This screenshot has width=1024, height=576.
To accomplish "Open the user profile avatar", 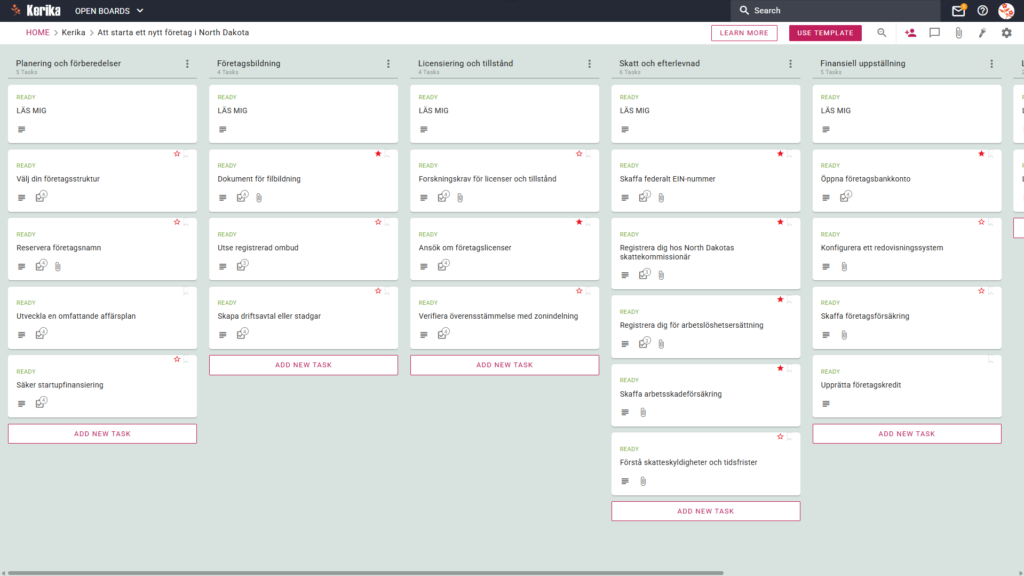I will click(1006, 10).
